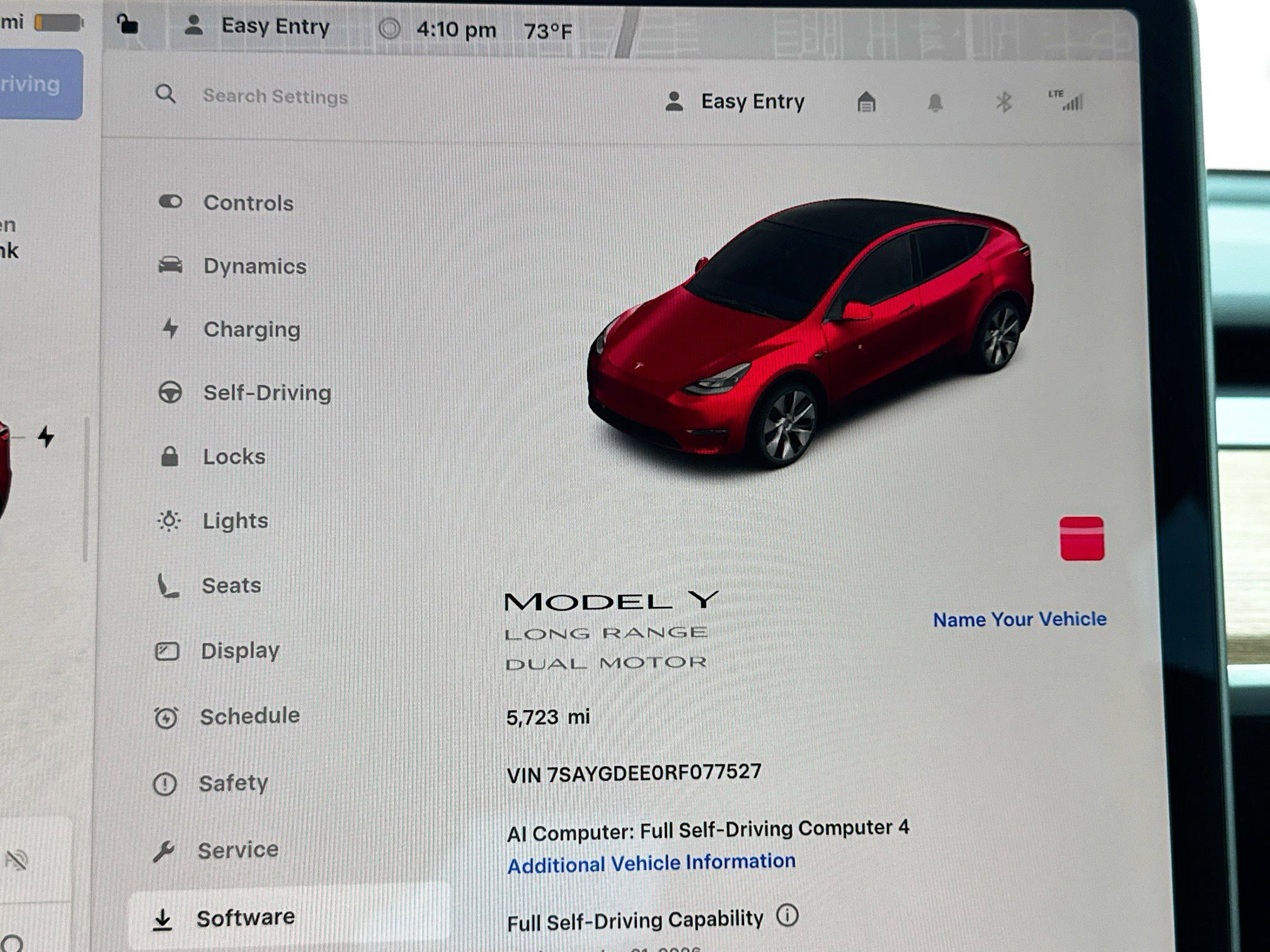Click the Charging lightning bolt icon
Image resolution: width=1270 pixels, height=952 pixels.
[x=171, y=329]
